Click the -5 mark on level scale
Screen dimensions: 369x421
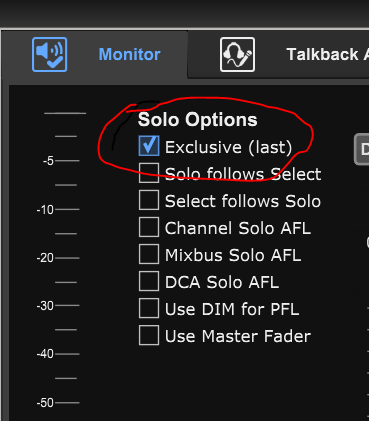click(x=48, y=161)
